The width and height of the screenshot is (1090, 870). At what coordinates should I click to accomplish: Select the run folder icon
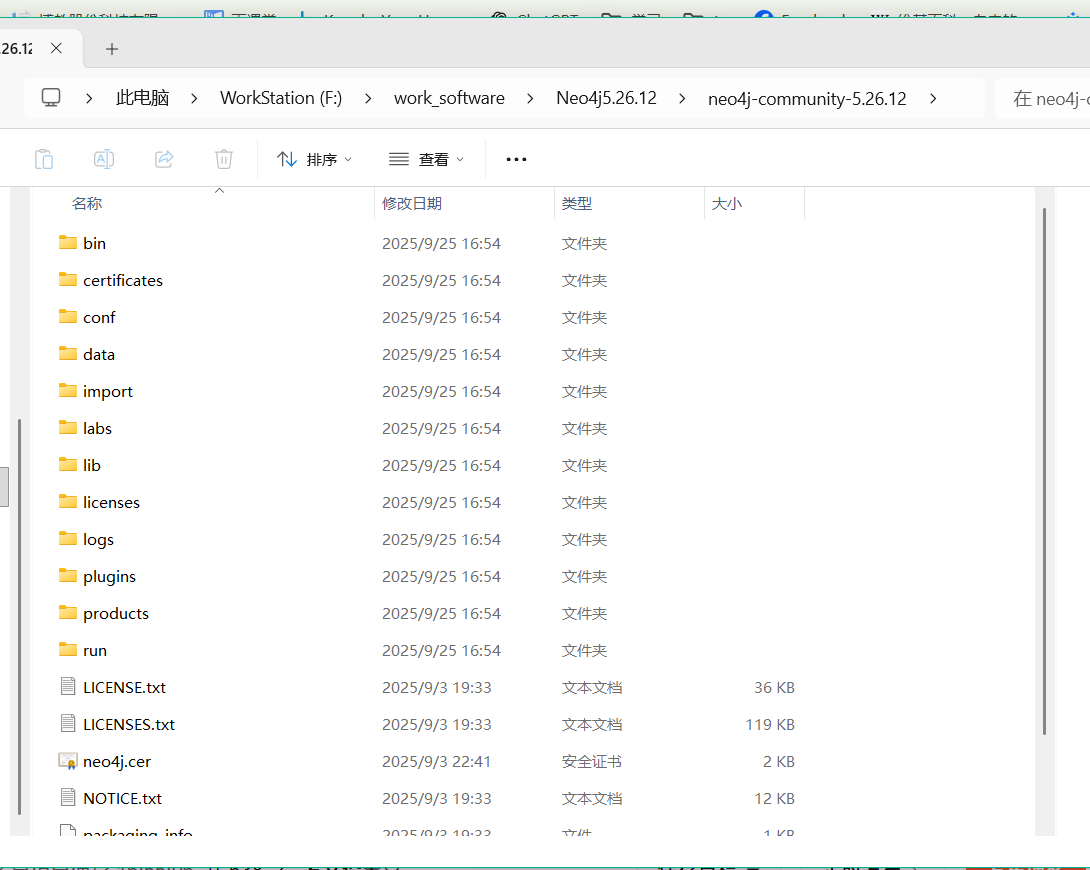[x=67, y=650]
